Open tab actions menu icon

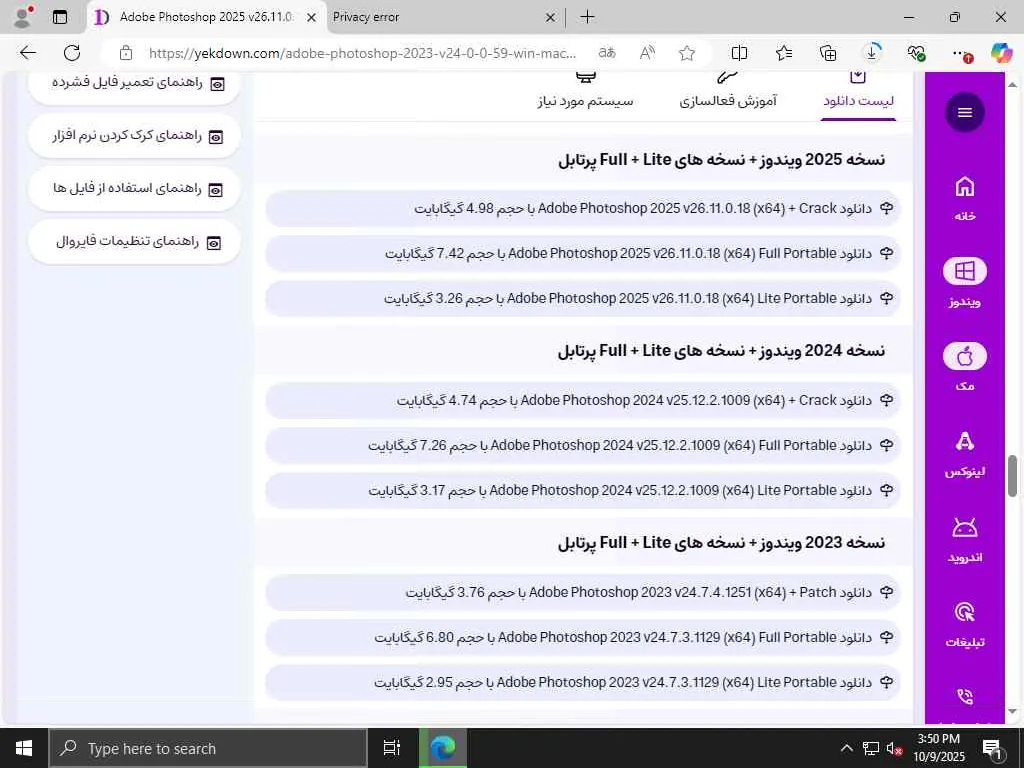[x=60, y=17]
